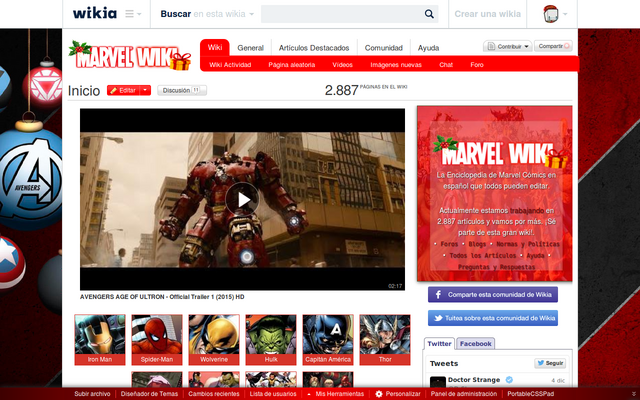640x400 pixels.
Task: Click the Compartir share button
Action: [553, 46]
